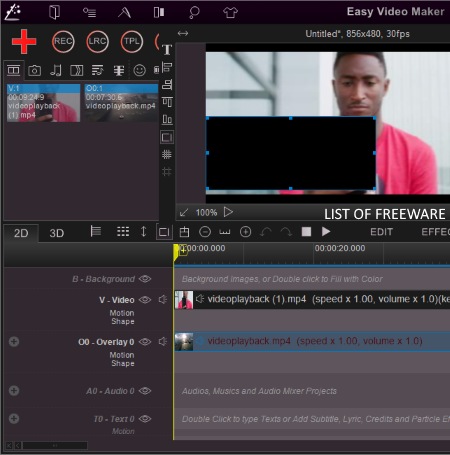
Task: Click the align bottom edges tool
Action: tap(167, 85)
